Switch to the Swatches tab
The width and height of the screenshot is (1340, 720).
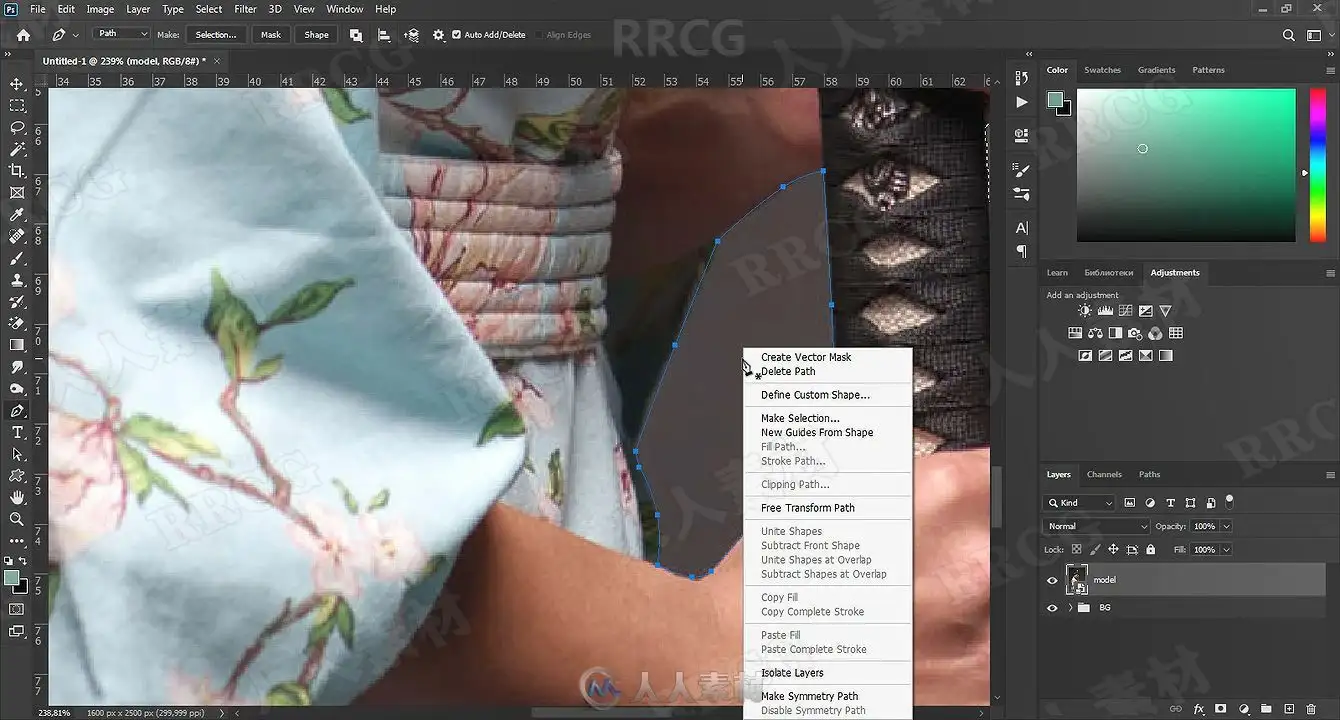click(1102, 70)
